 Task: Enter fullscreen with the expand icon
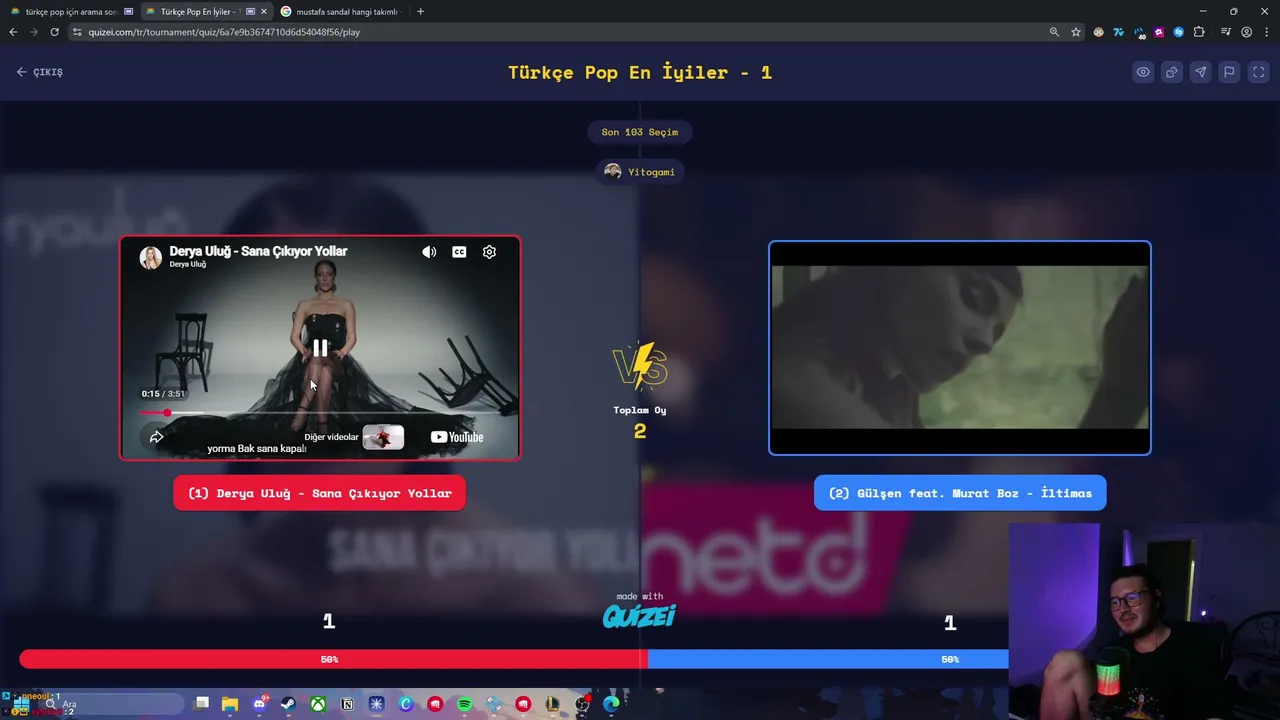coord(1259,72)
